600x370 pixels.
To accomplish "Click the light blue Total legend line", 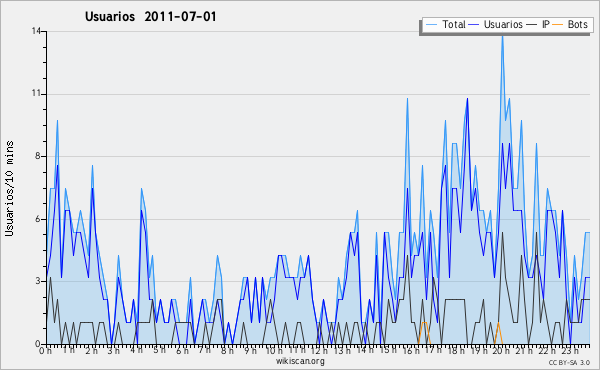I will coord(431,25).
